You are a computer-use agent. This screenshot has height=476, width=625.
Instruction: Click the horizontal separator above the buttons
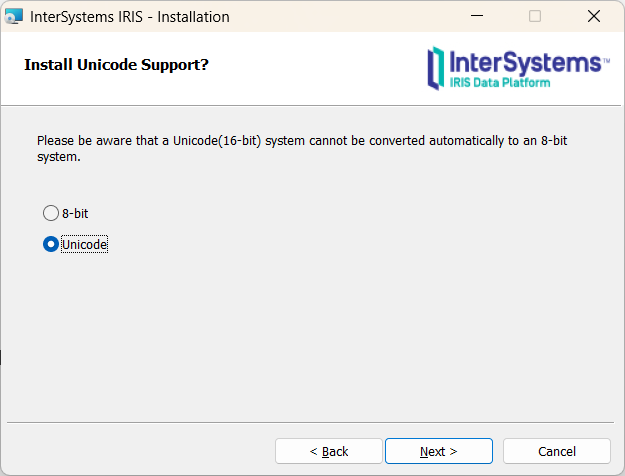[x=312, y=422]
